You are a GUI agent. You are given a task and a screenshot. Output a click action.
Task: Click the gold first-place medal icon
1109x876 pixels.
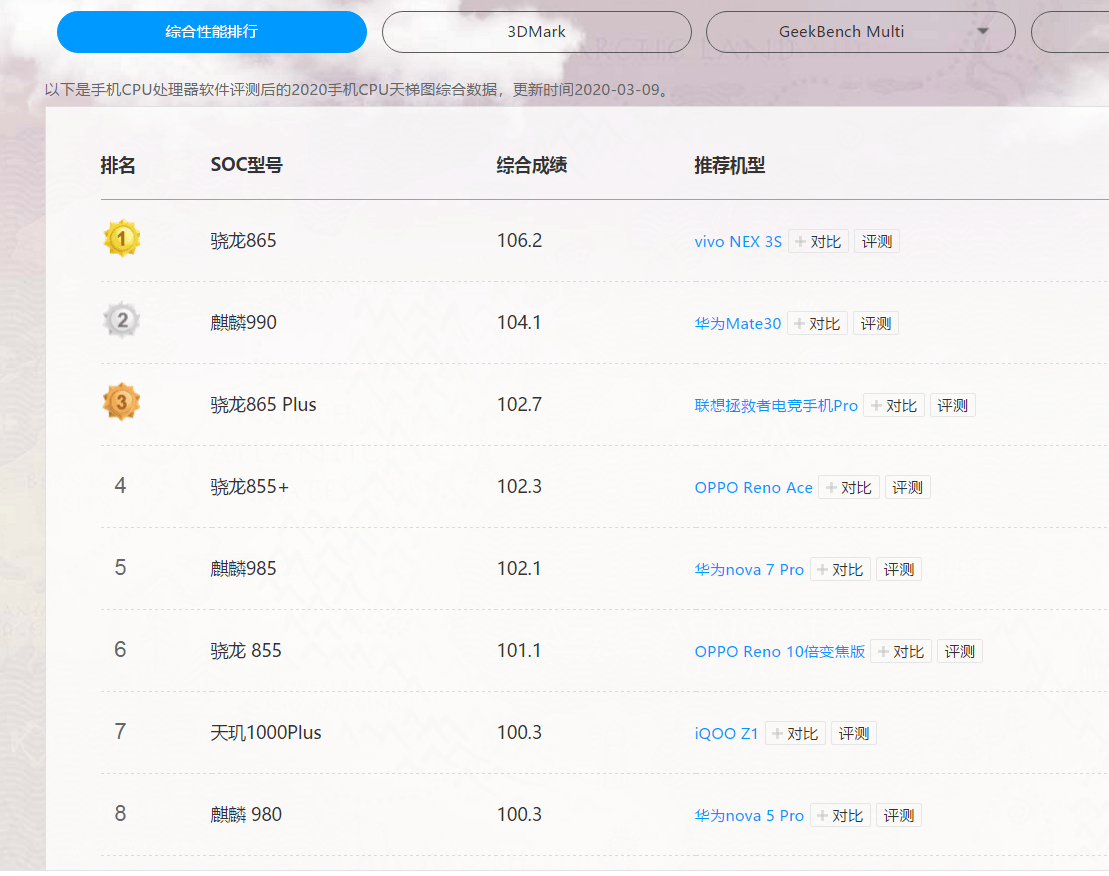pos(122,240)
